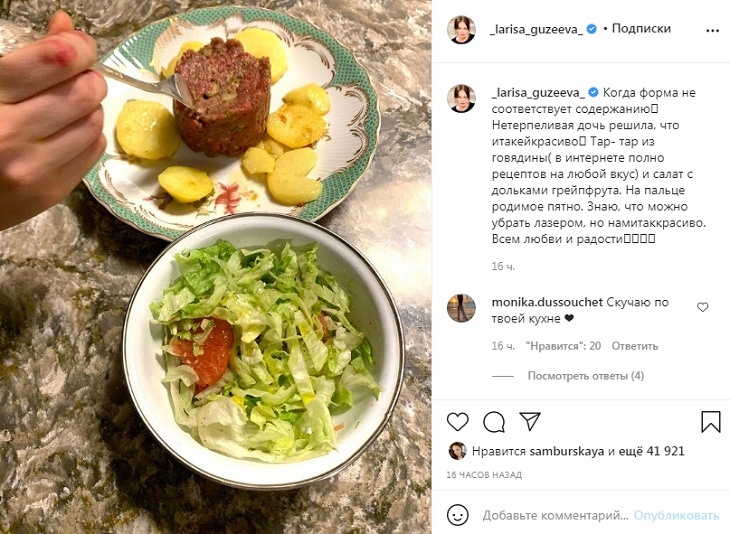Image resolution: width=730 pixels, height=534 pixels.
Task: Share the post with the paper plane icon
Action: click(x=530, y=421)
